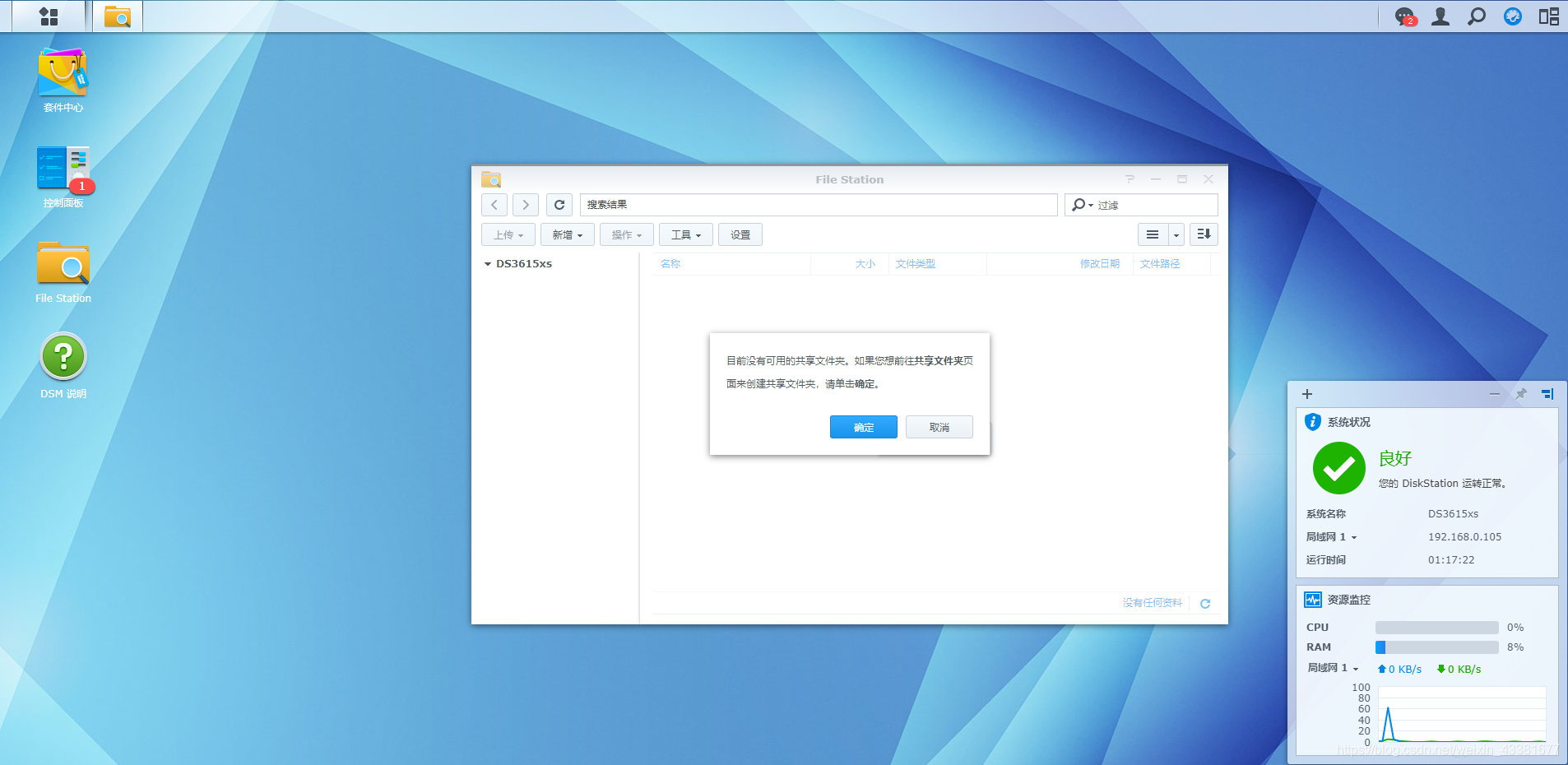Click the File Station refresh button
The width and height of the screenshot is (1568, 765).
[559, 205]
